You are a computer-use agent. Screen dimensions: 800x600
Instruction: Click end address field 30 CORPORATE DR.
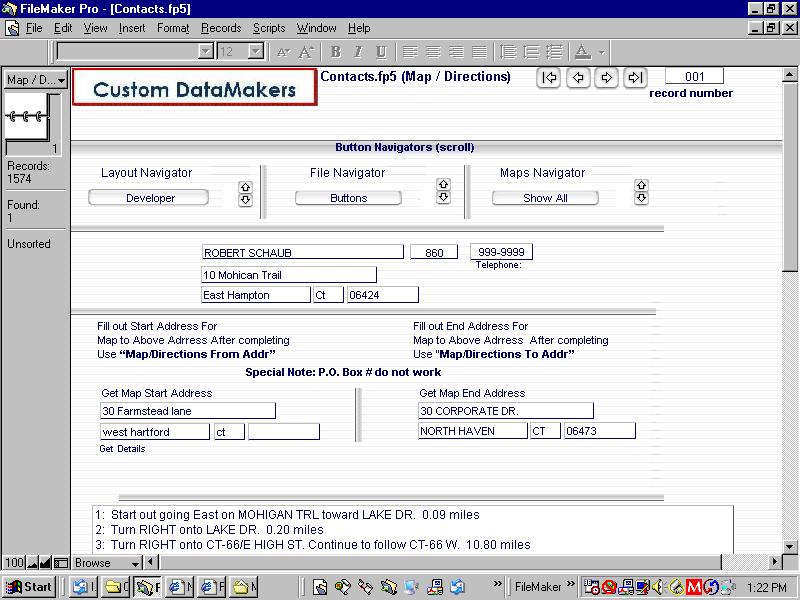coord(506,411)
